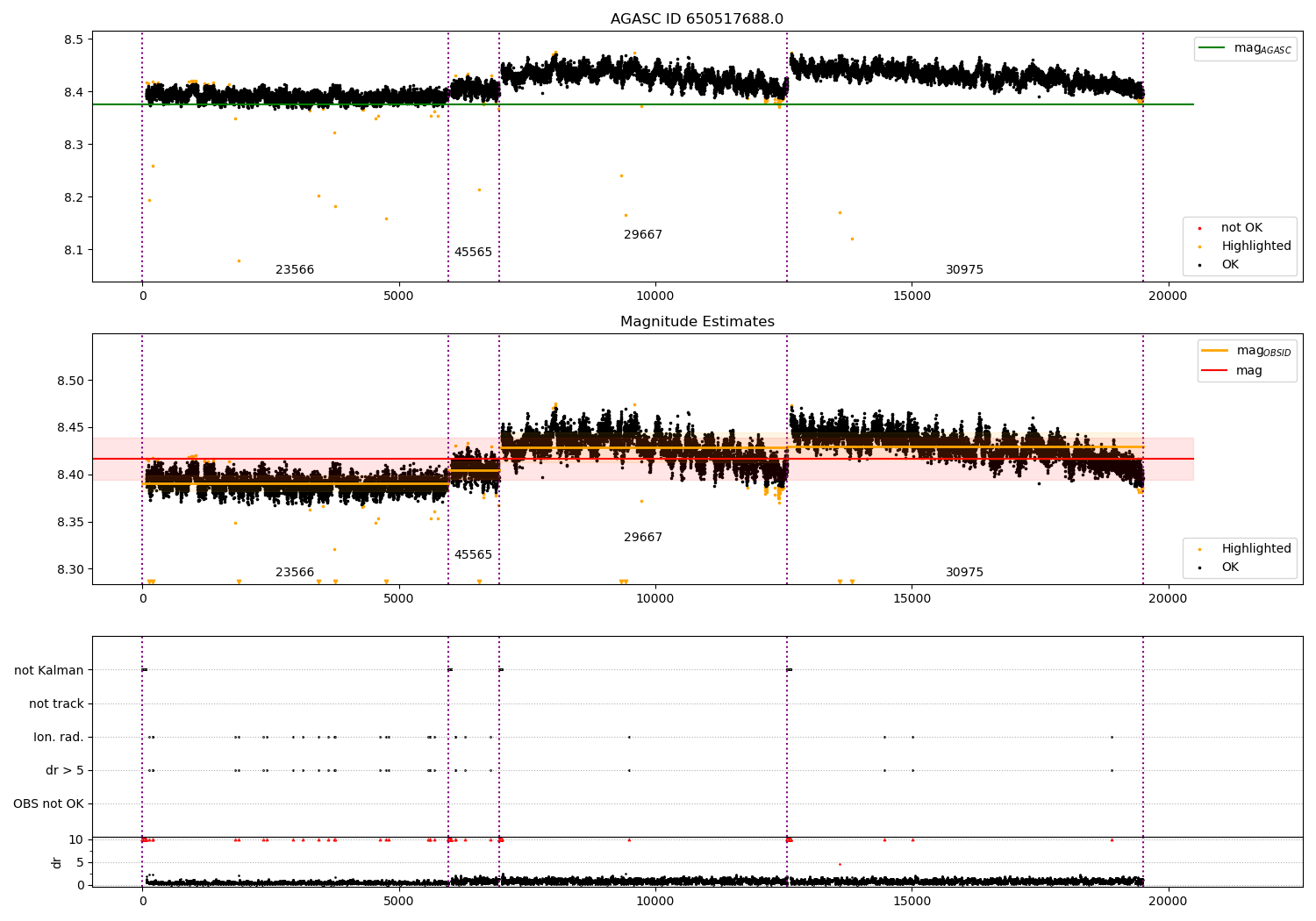Click "not OK" in the top plot legend
The width and height of the screenshot is (1316, 921).
coord(1241,228)
